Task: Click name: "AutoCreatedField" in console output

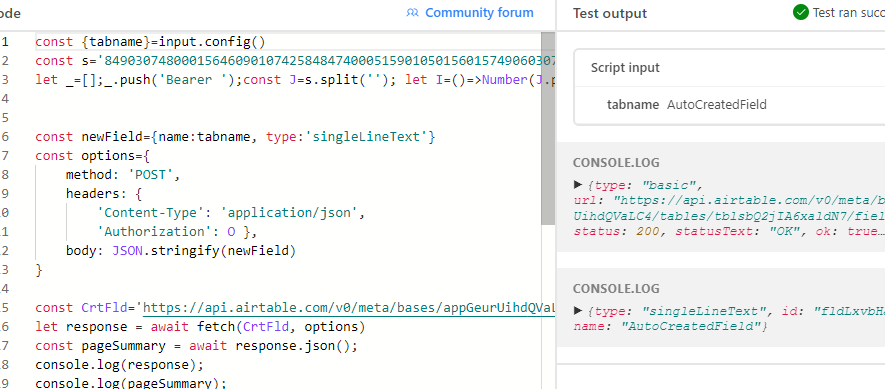Action: pos(671,326)
